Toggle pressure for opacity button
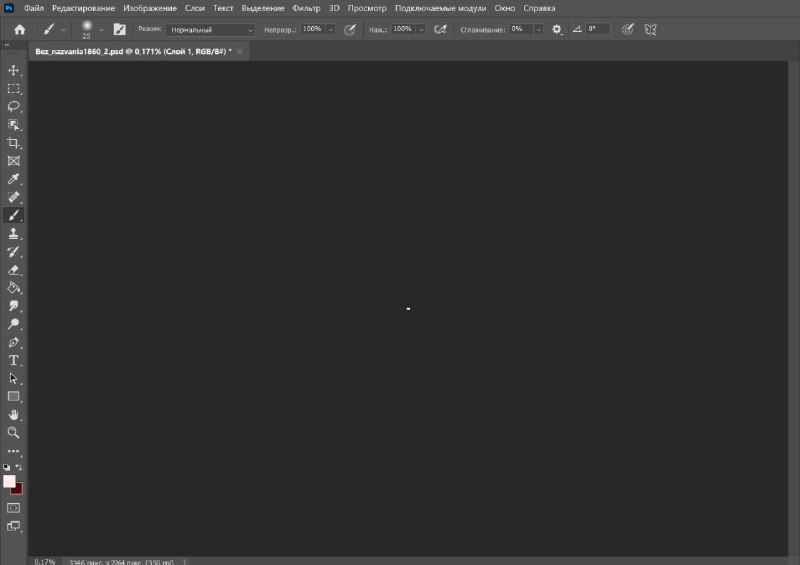Image resolution: width=800 pixels, height=565 pixels. tap(349, 30)
